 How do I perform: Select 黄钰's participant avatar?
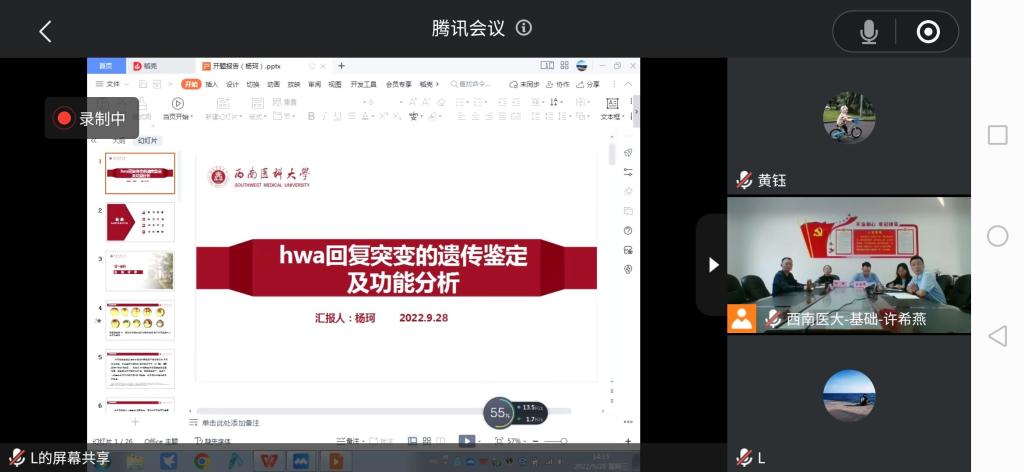point(848,118)
